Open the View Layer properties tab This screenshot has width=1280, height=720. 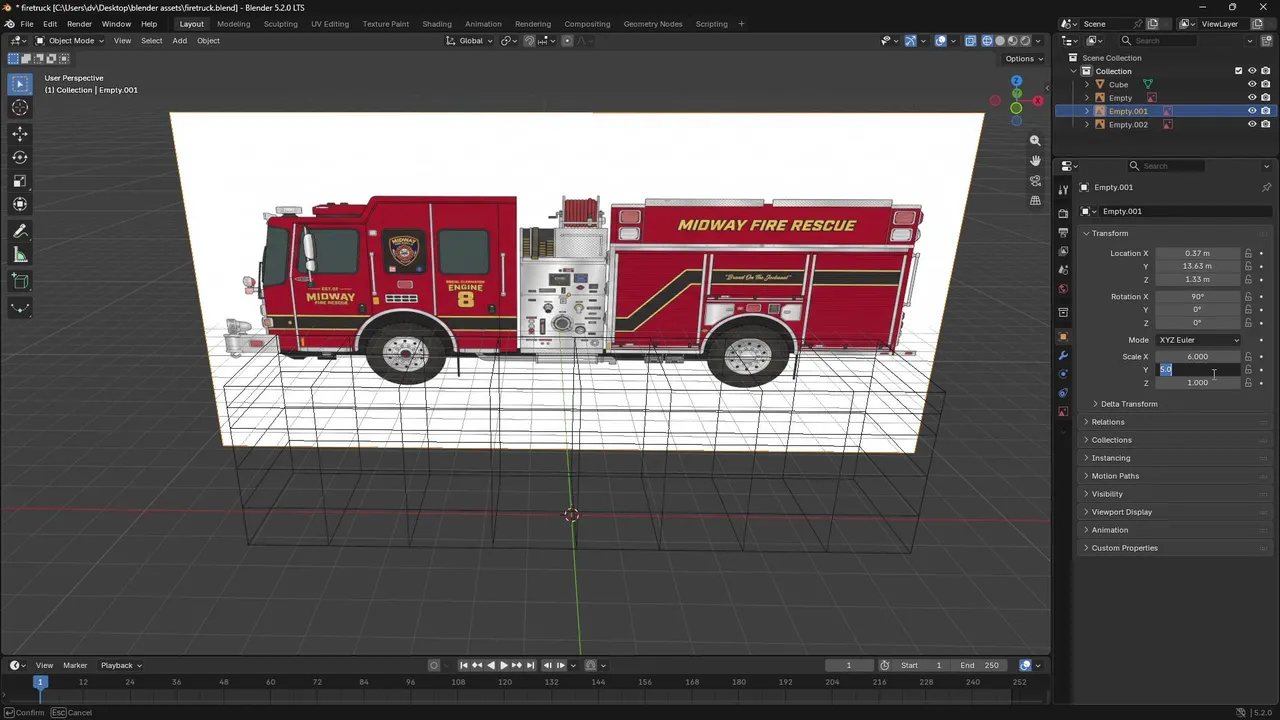pyautogui.click(x=1063, y=251)
